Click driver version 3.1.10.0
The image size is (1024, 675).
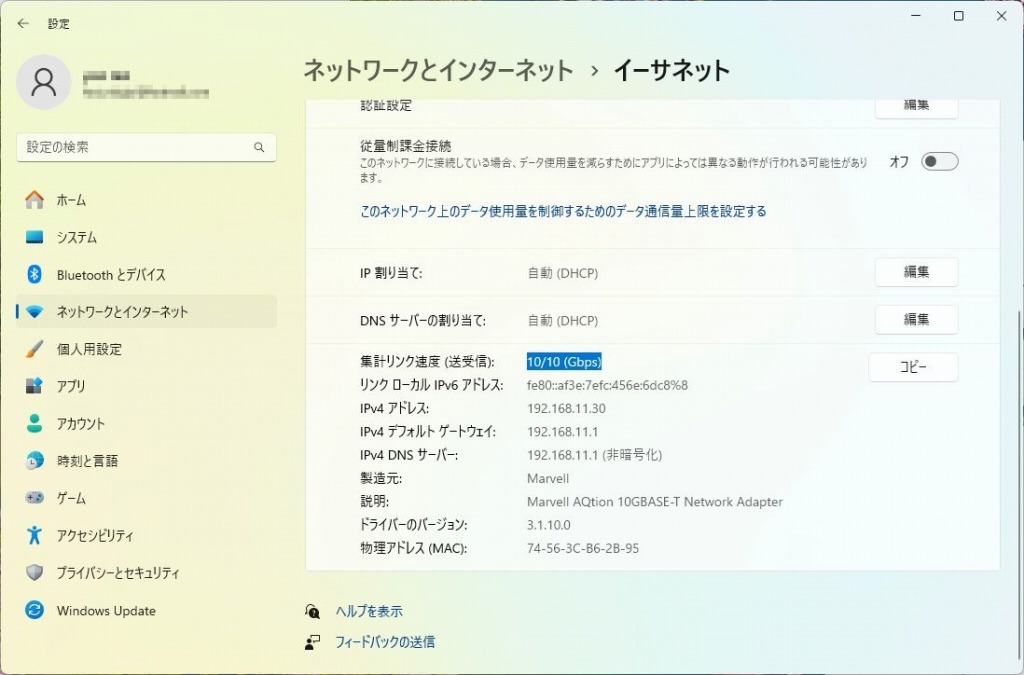click(x=549, y=525)
